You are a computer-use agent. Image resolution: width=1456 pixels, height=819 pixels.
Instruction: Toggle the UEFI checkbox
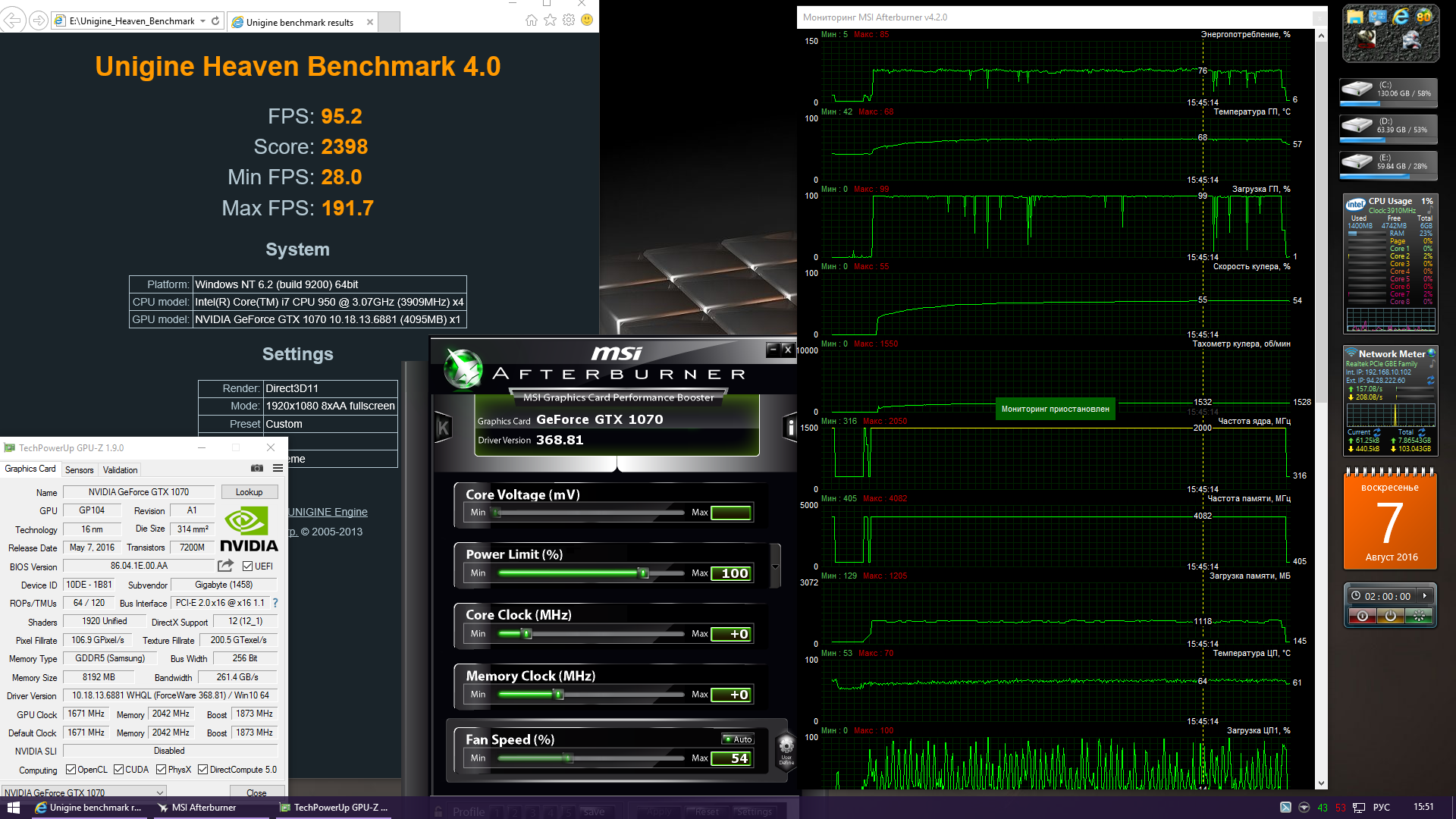tap(247, 566)
